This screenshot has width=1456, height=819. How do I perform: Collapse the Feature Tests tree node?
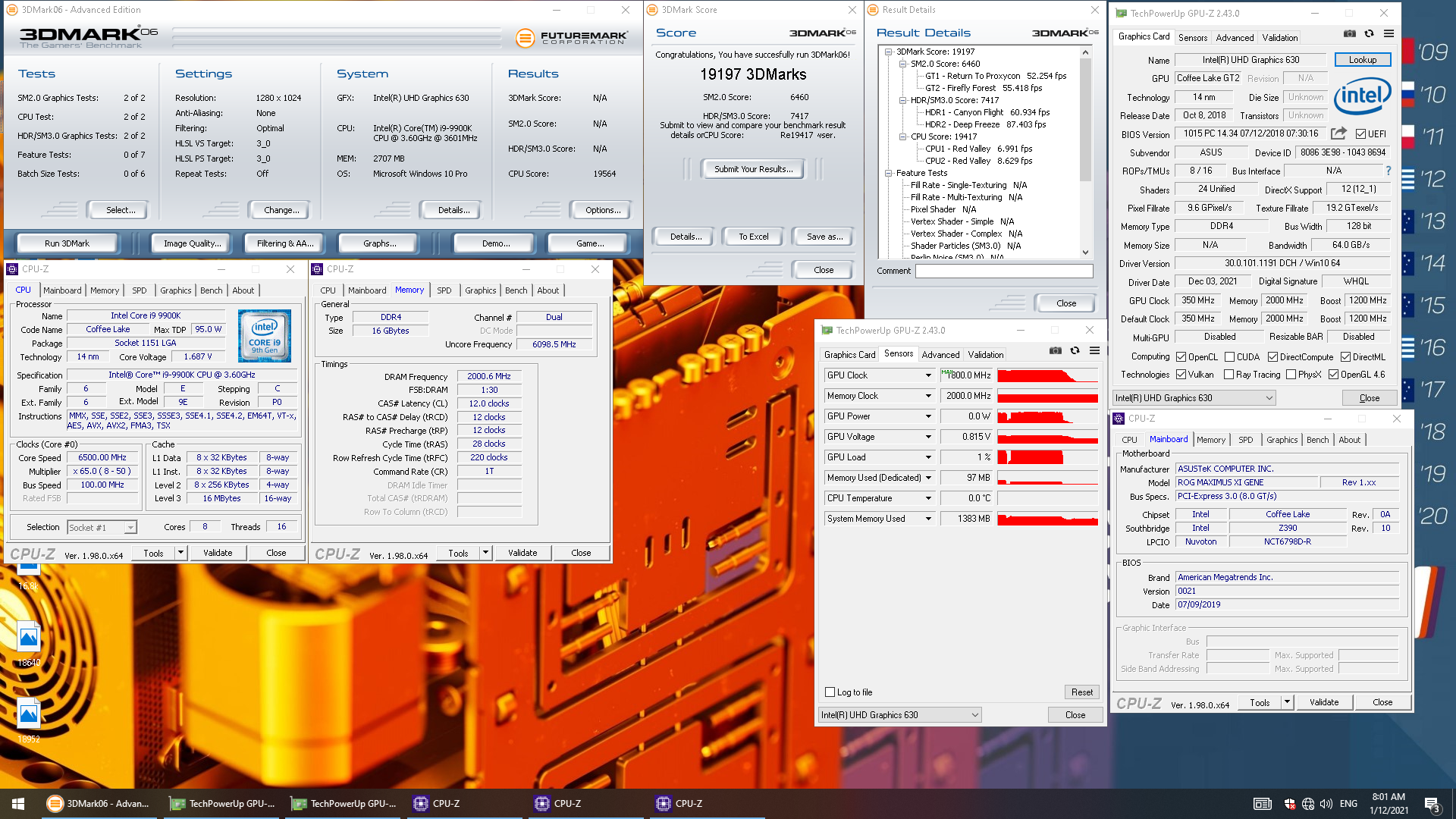[889, 173]
